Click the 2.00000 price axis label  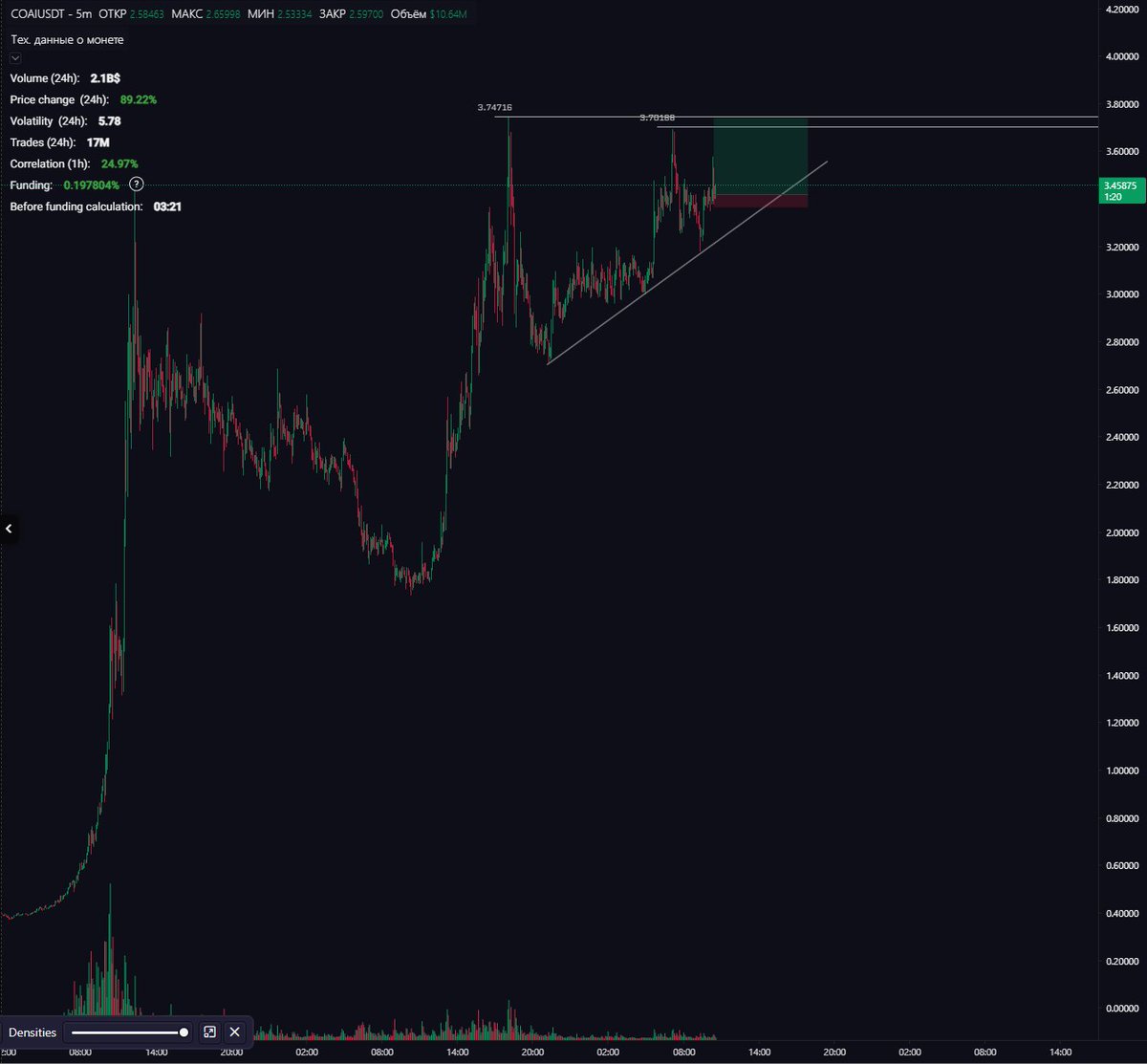tap(1122, 532)
